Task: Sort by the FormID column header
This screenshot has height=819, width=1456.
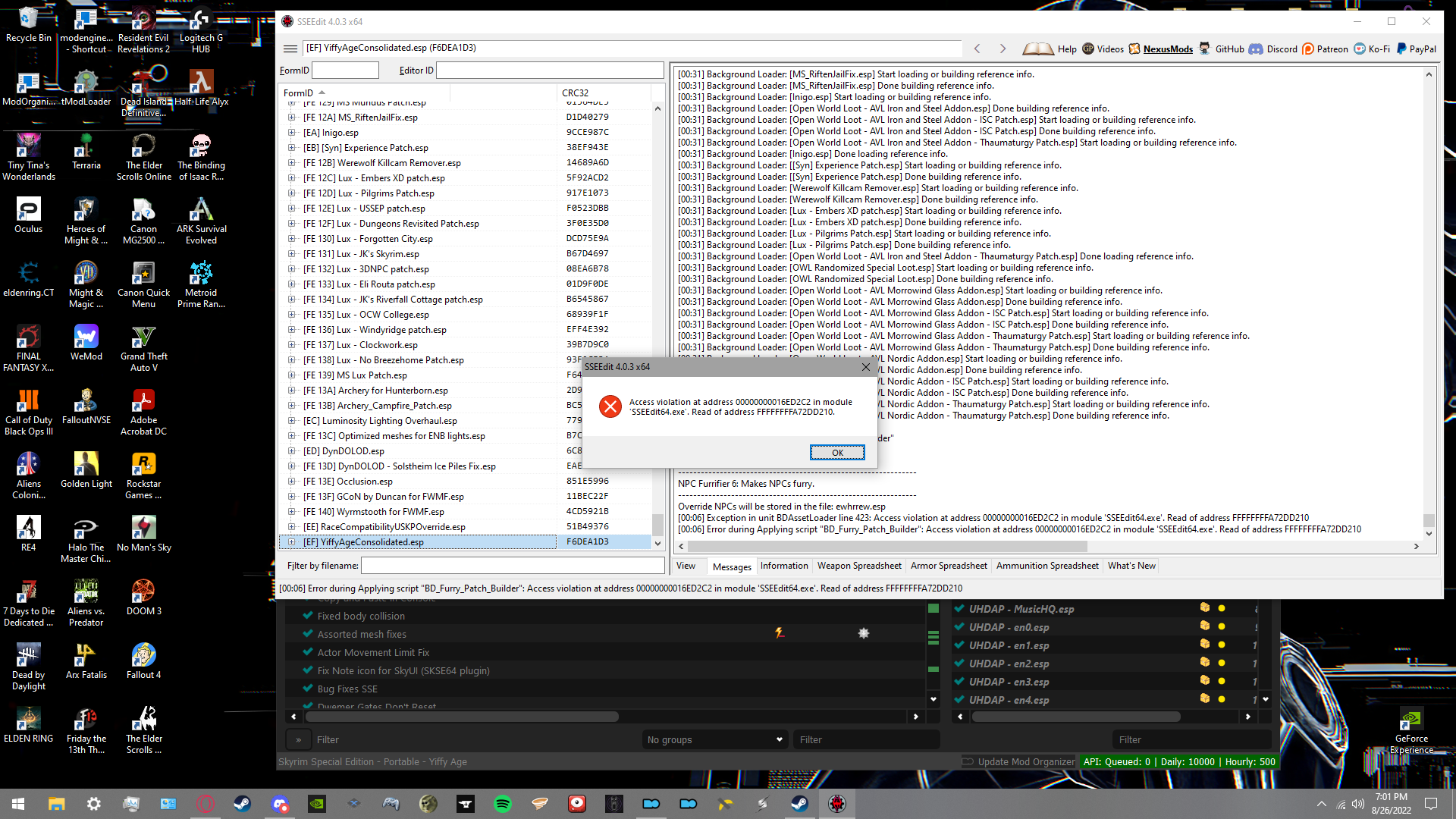Action: click(x=298, y=93)
